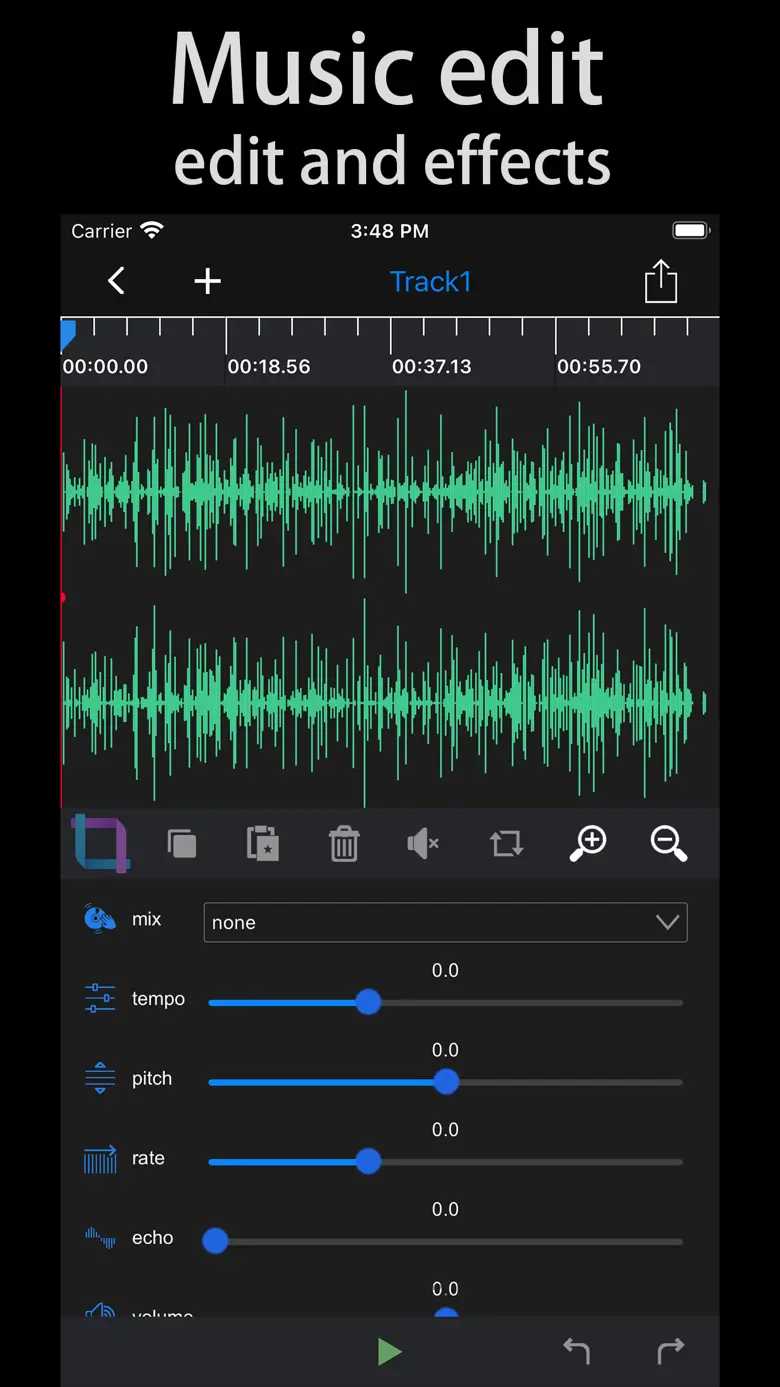Redo the last edit
This screenshot has height=1387, width=780.
tap(671, 1351)
